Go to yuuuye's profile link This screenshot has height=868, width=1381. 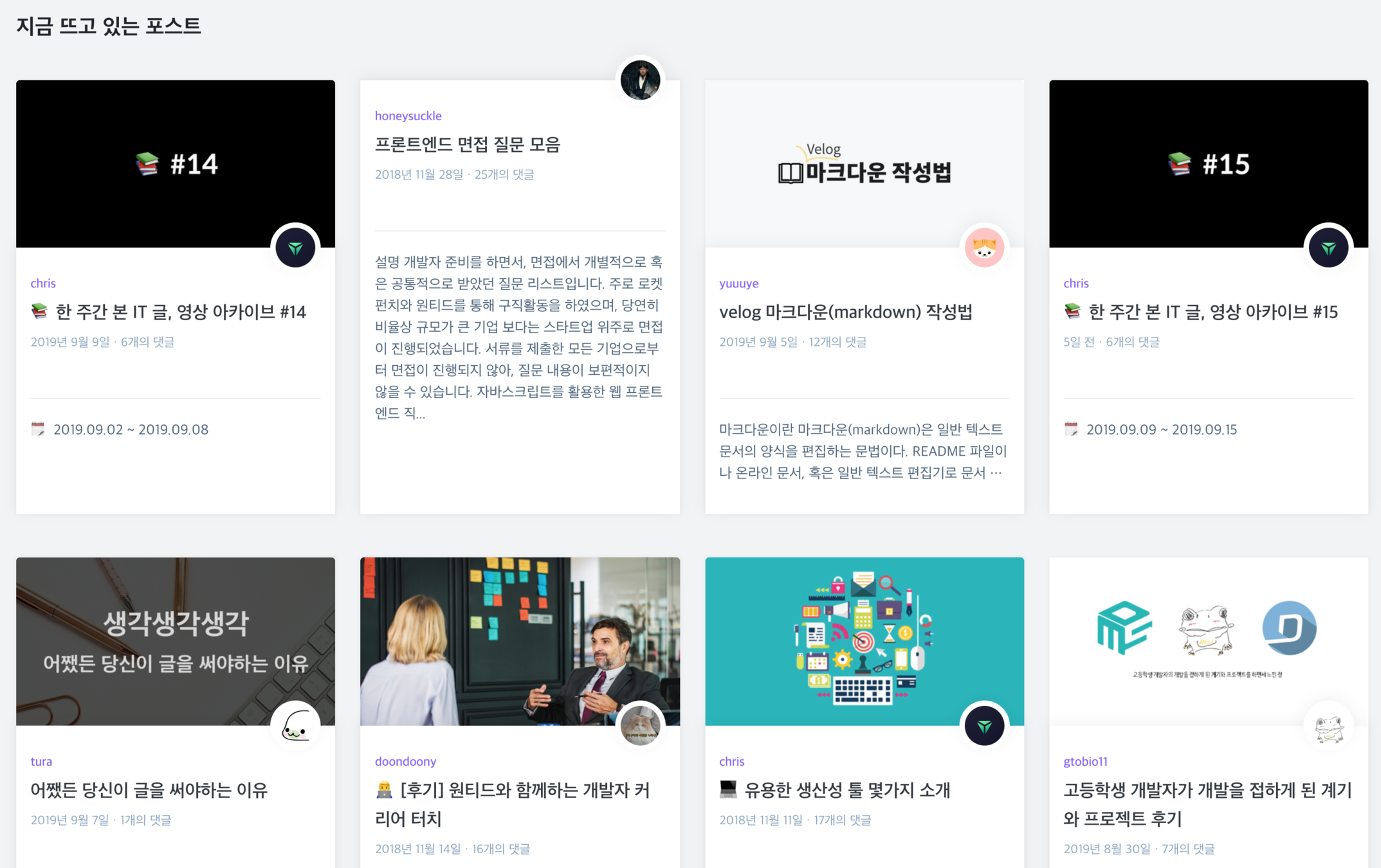pyautogui.click(x=738, y=283)
